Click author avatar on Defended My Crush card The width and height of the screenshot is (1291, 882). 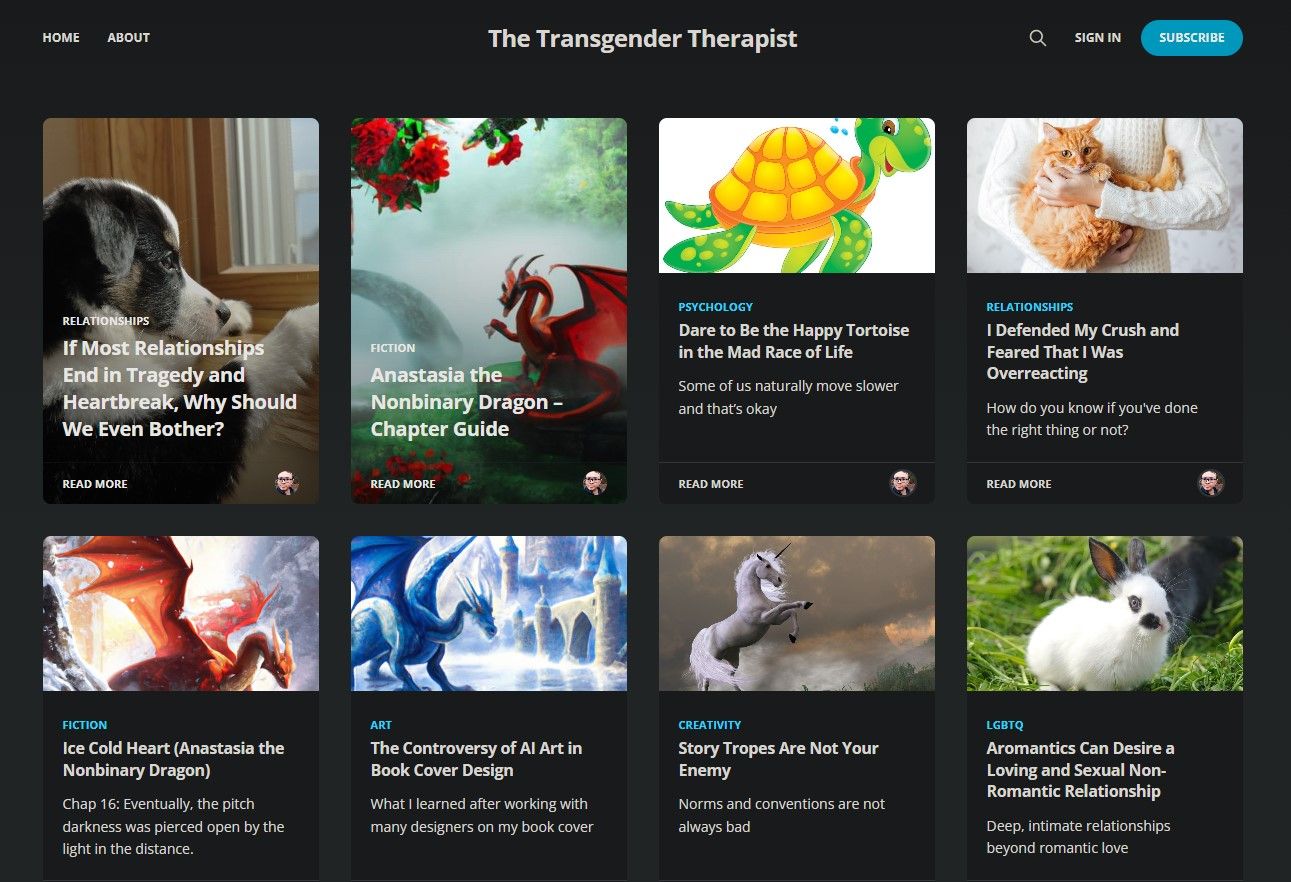pyautogui.click(x=1211, y=483)
